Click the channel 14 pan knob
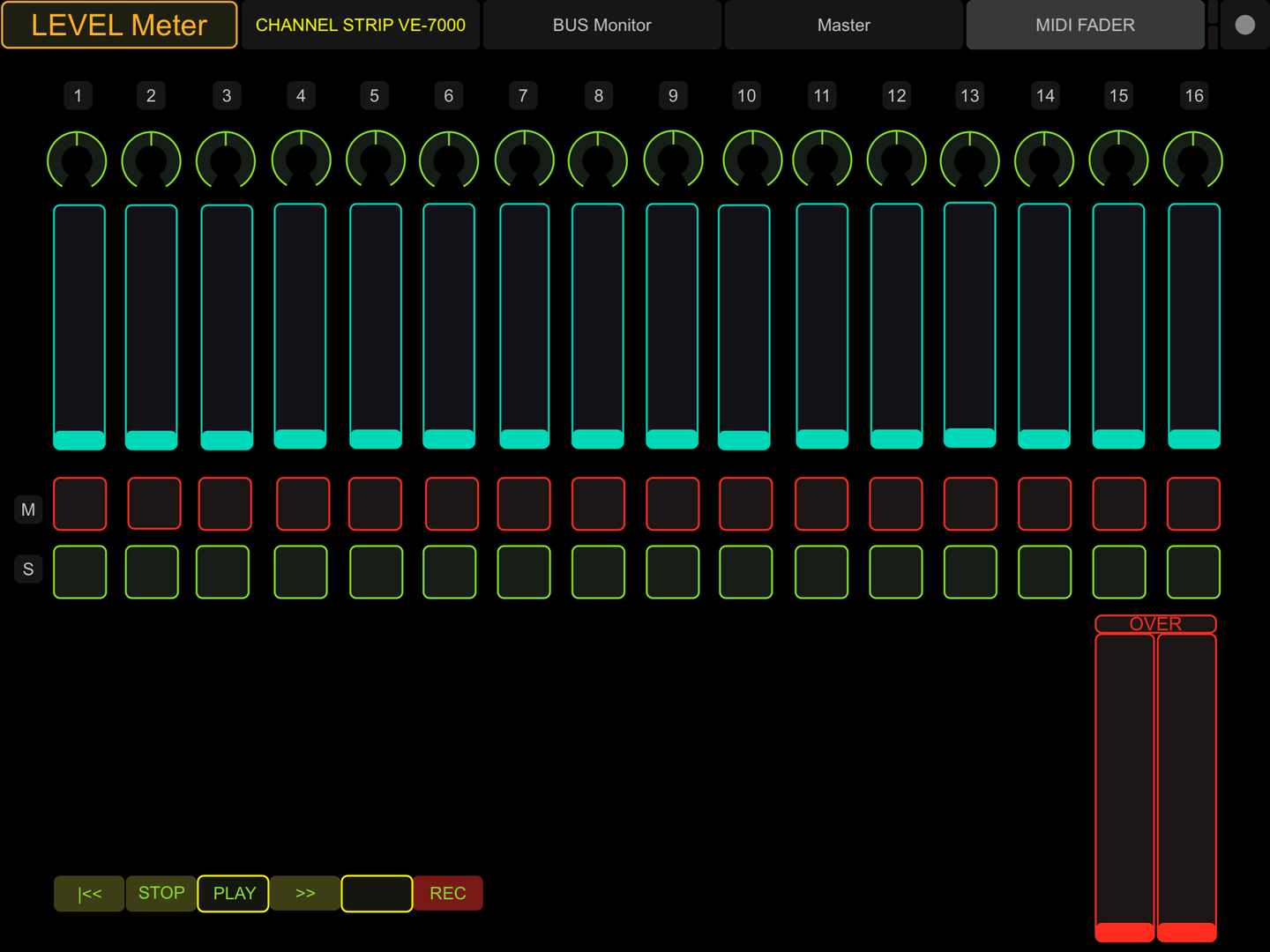1270x952 pixels. (x=1044, y=160)
